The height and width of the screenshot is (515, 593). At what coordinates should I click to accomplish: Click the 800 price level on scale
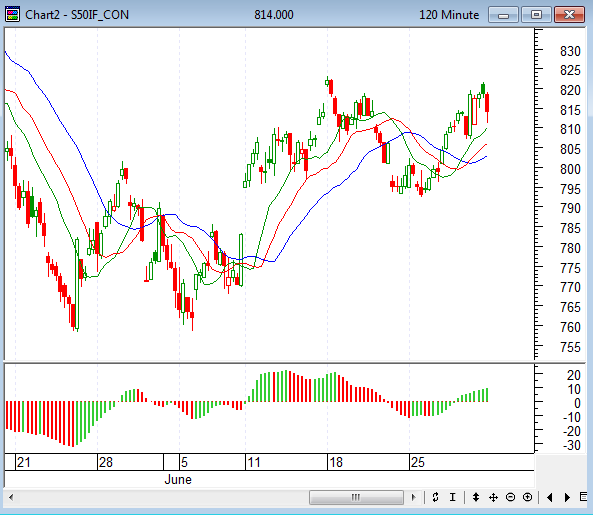(x=570, y=169)
